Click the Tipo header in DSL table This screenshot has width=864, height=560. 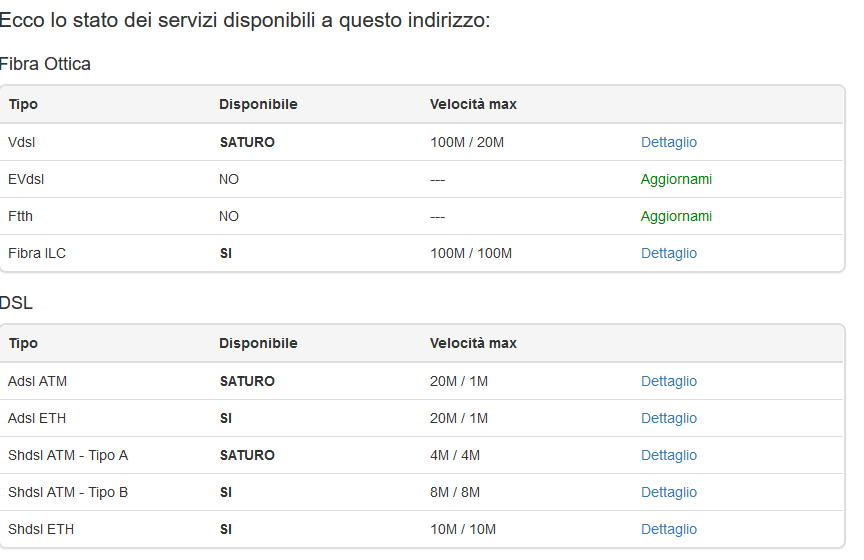point(23,343)
